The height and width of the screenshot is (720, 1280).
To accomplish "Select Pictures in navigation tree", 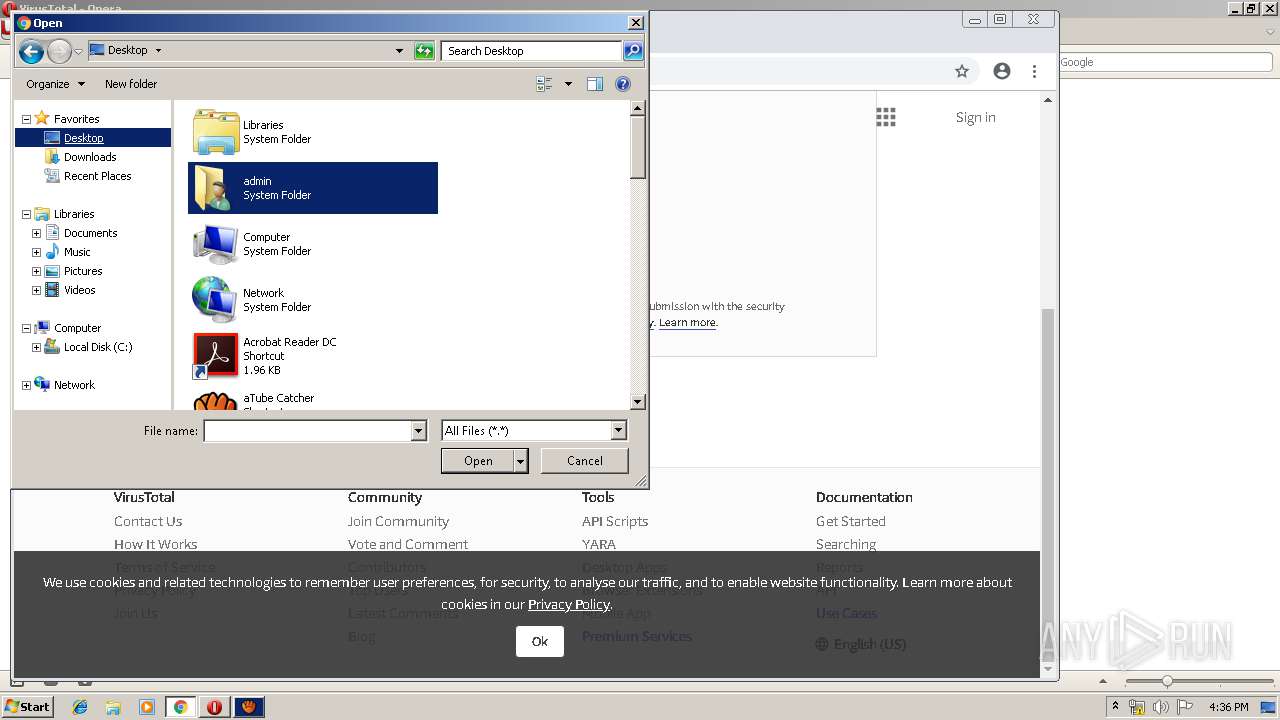I will click(83, 271).
